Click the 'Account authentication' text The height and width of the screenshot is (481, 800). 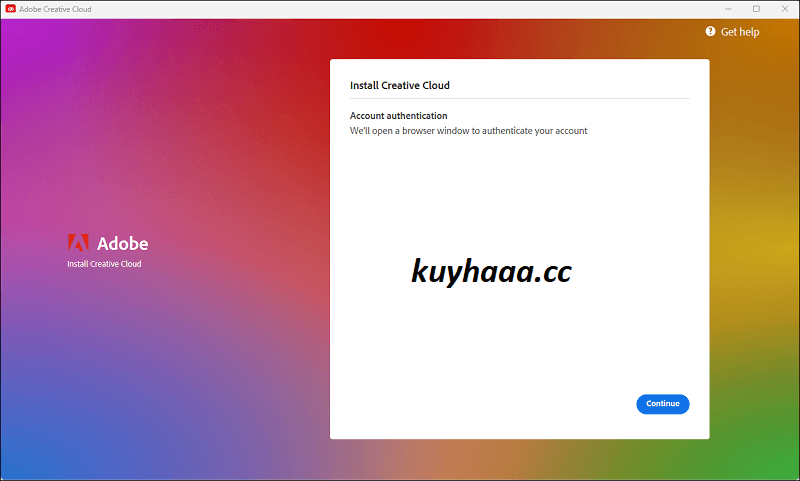coord(398,116)
